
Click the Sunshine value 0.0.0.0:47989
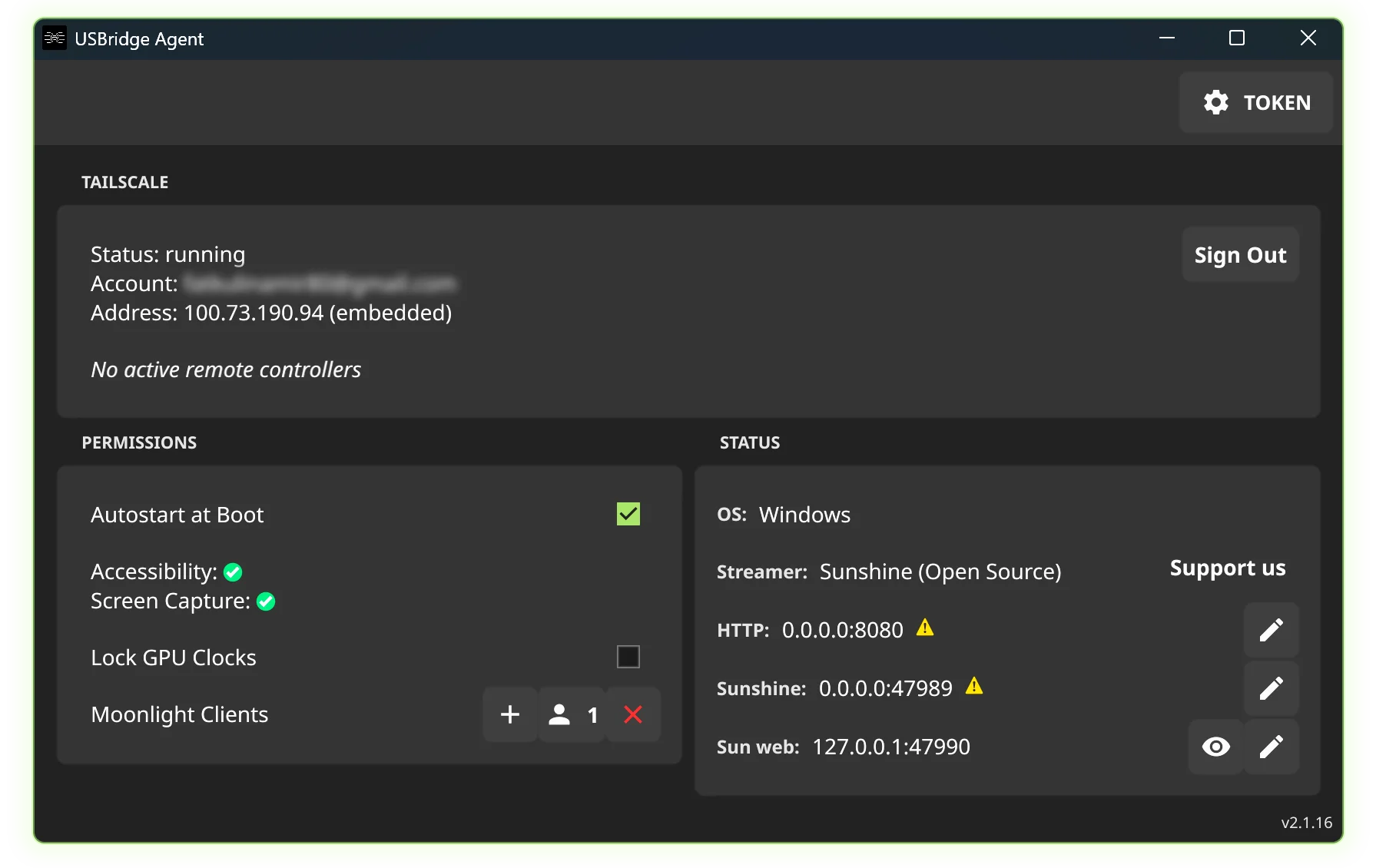(x=886, y=689)
